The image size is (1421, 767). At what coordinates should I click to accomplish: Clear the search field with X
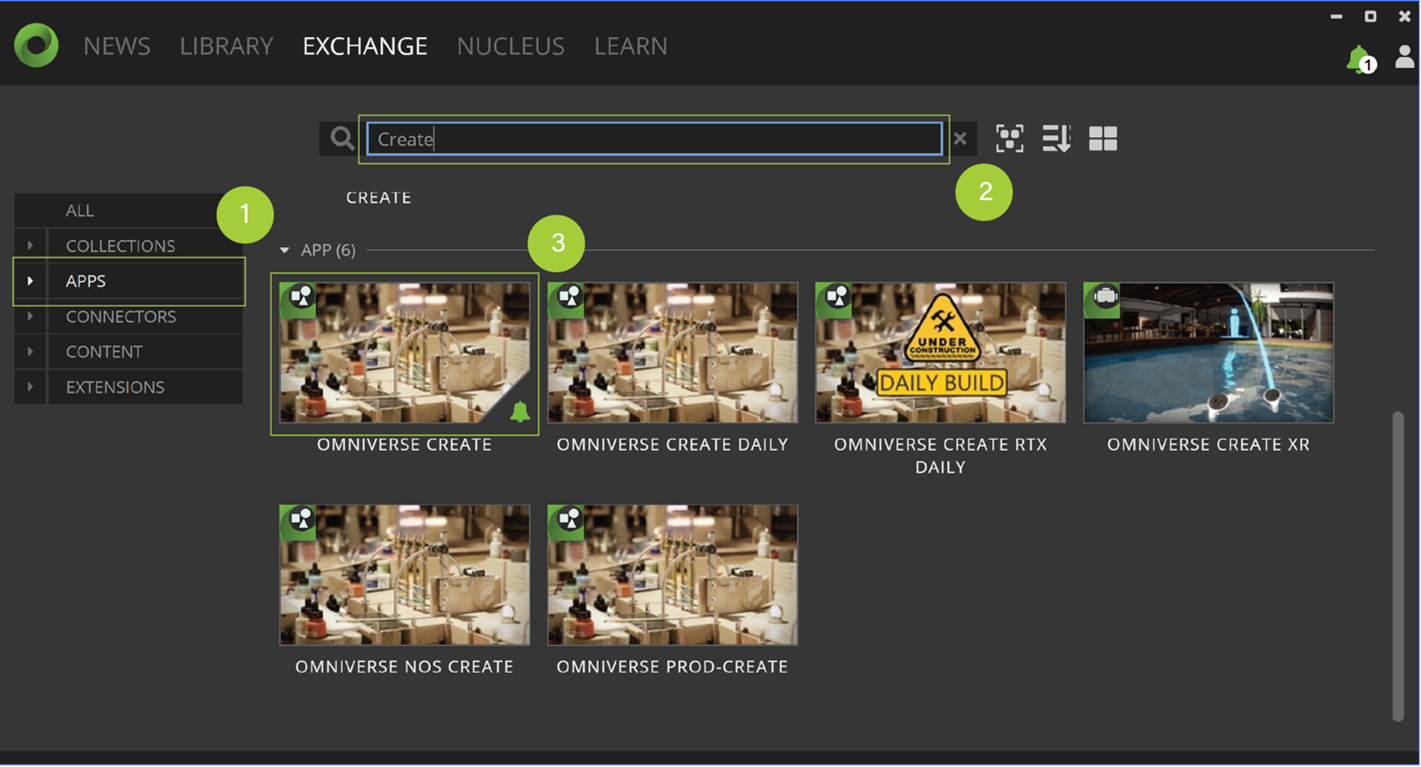(960, 139)
